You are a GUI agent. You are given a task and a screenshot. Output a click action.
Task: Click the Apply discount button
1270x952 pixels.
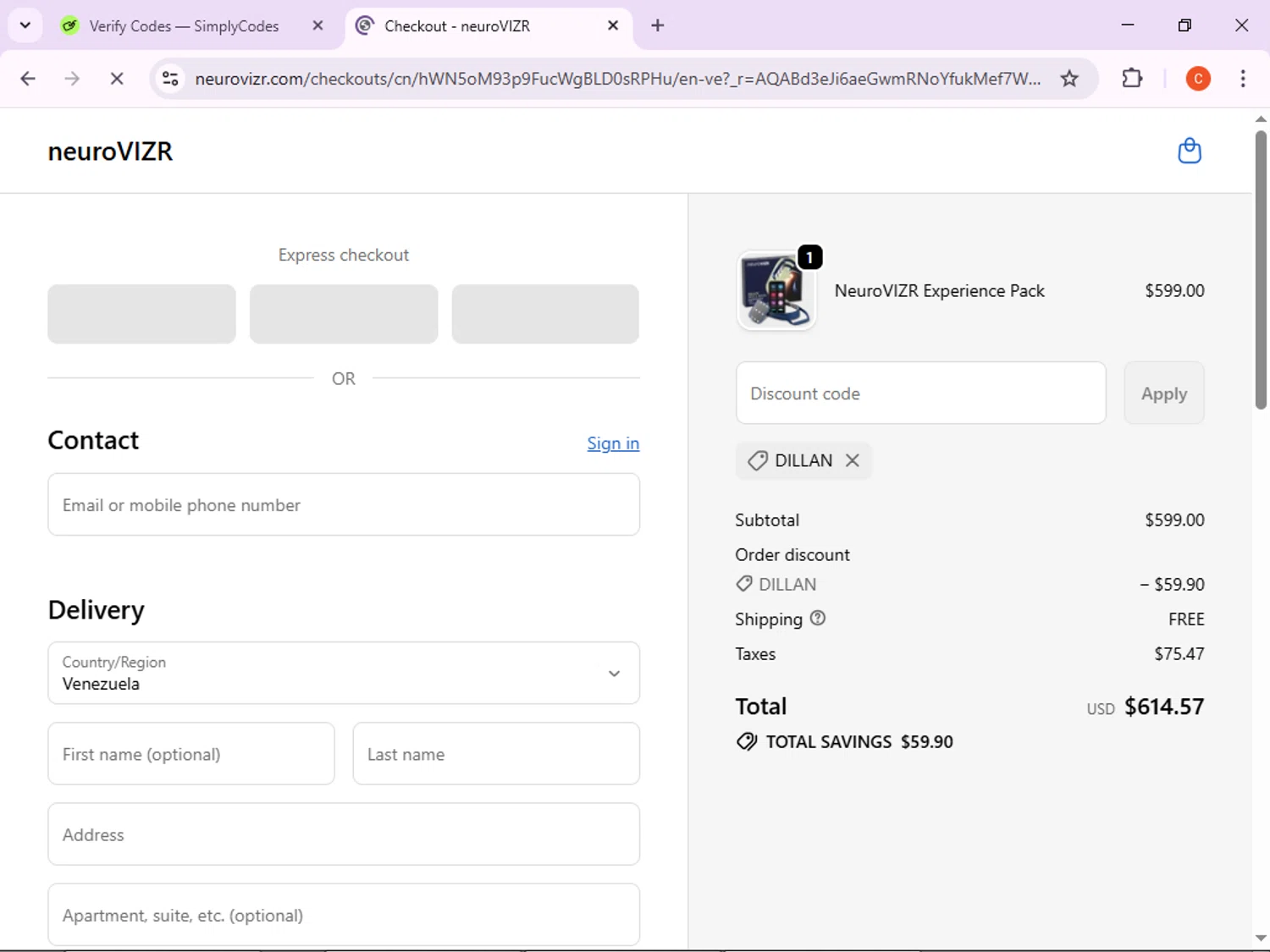(1163, 393)
